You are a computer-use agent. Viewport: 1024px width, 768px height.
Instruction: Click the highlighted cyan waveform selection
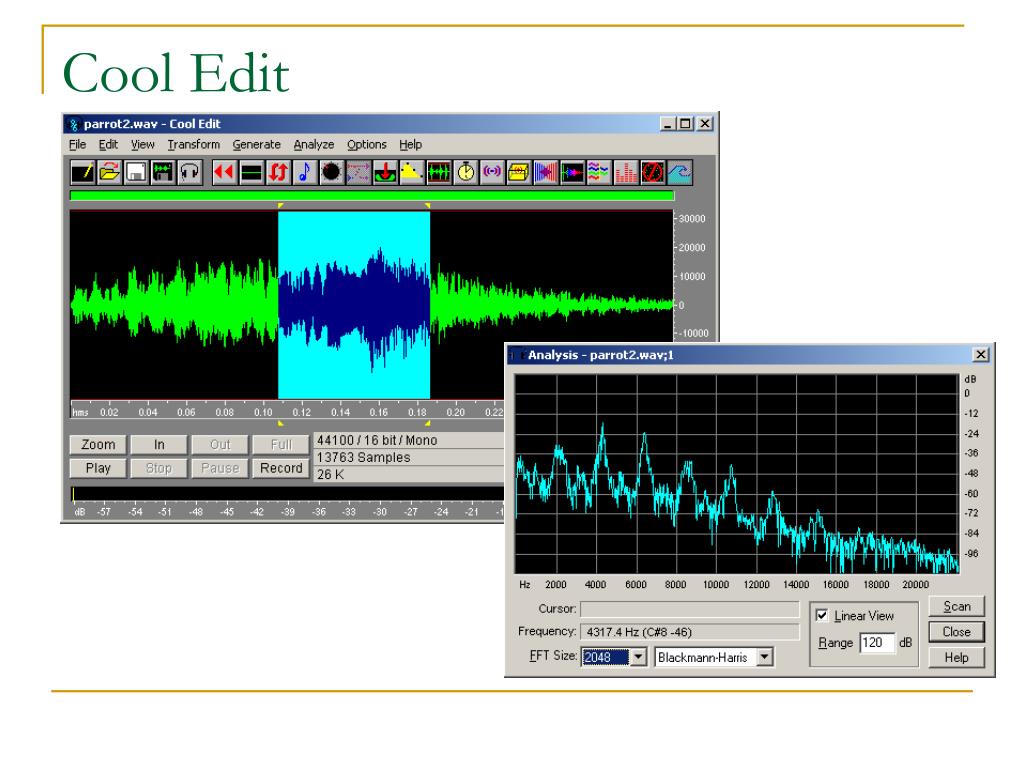[354, 304]
